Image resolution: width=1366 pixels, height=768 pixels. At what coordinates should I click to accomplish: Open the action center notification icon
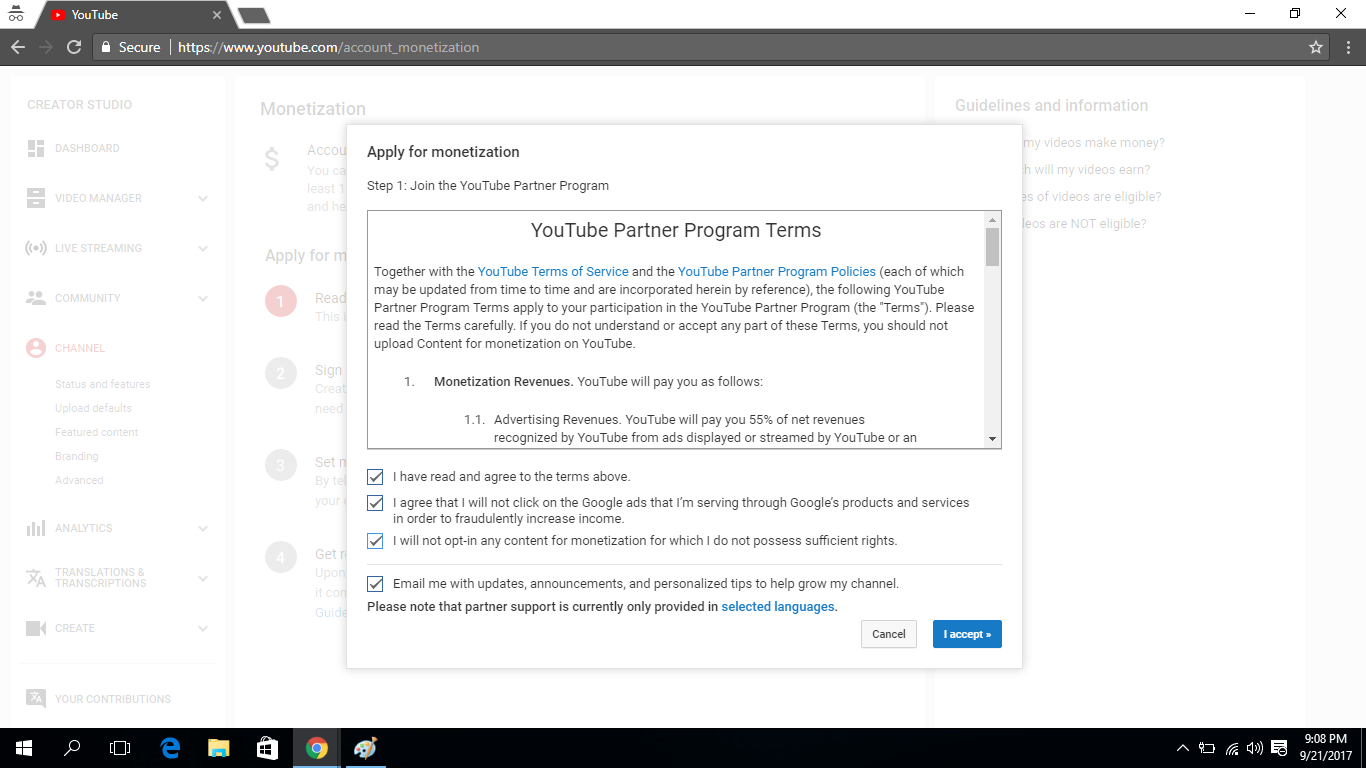1281,748
